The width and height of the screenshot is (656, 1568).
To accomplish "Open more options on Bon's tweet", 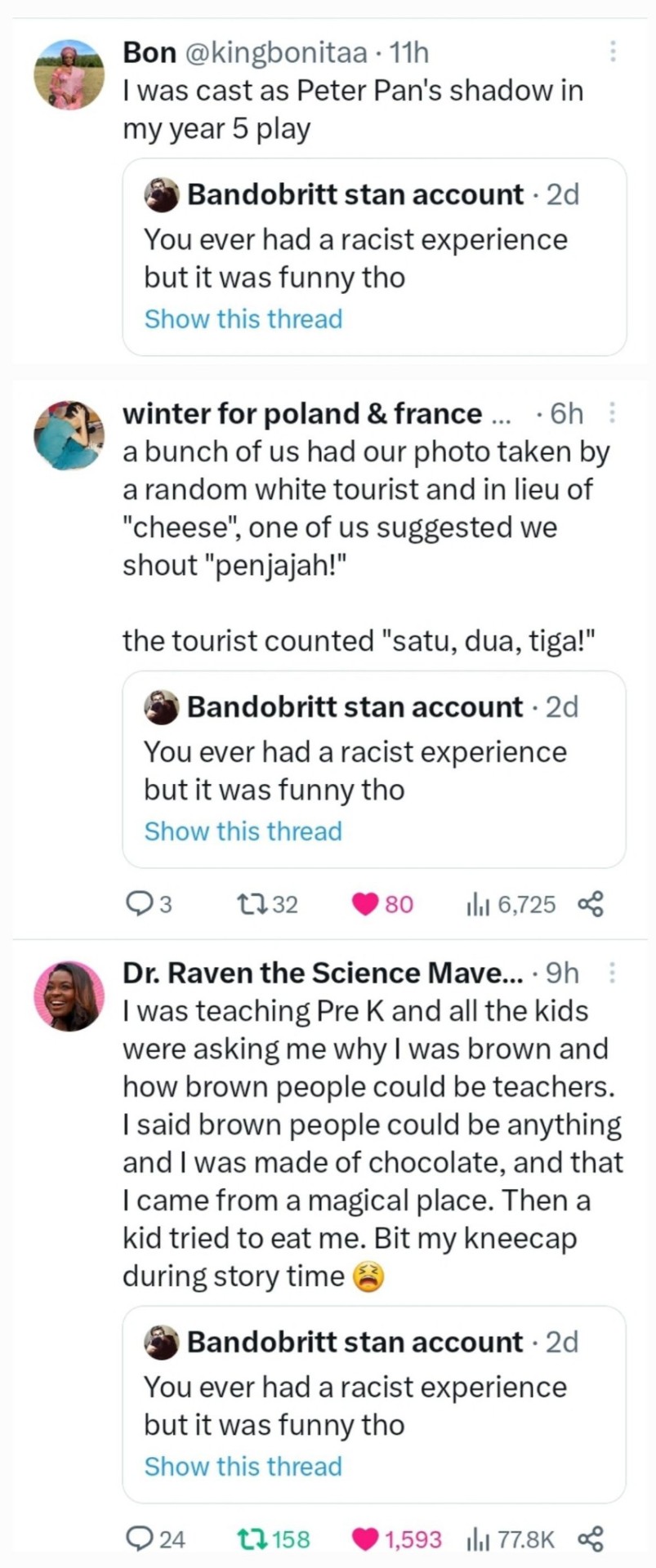I will coord(613,51).
